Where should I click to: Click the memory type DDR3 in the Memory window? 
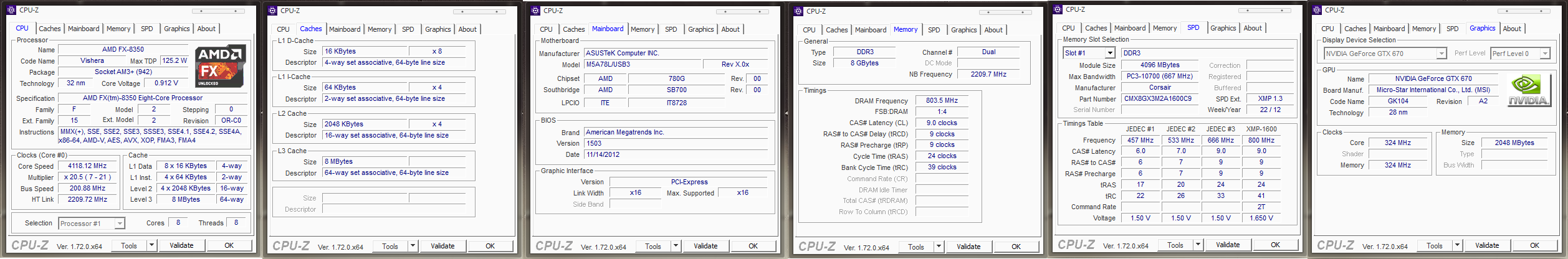(865, 52)
